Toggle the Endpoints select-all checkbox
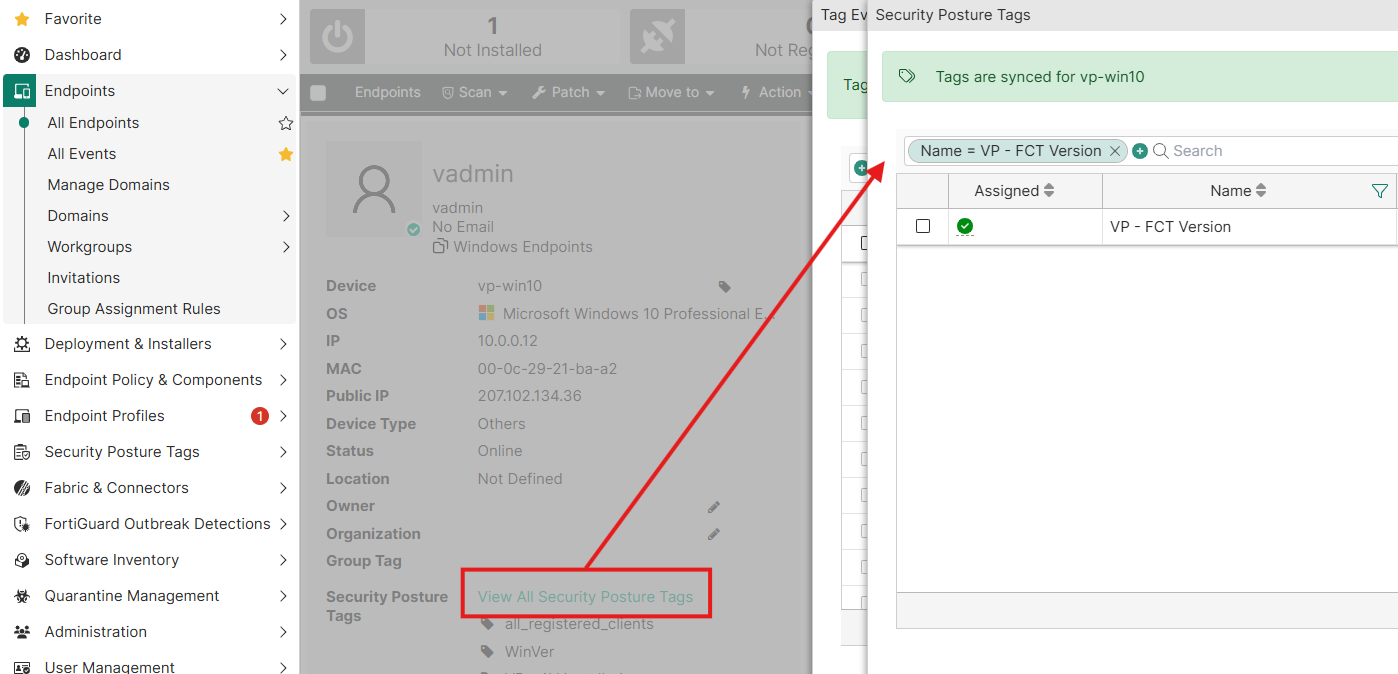This screenshot has height=674, width=1398. point(318,93)
